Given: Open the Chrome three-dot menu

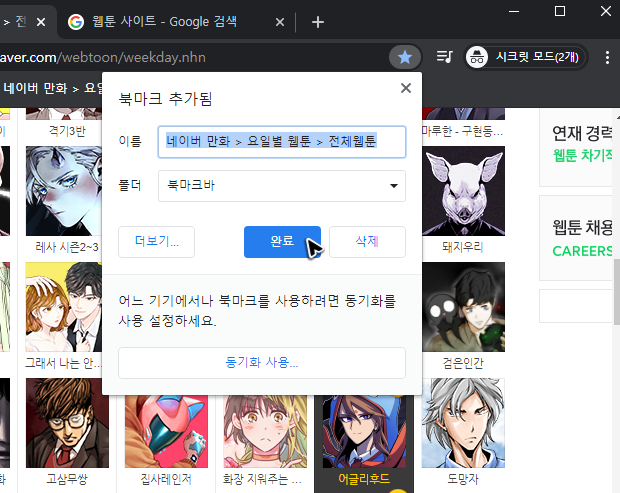Looking at the screenshot, I should [x=607, y=57].
